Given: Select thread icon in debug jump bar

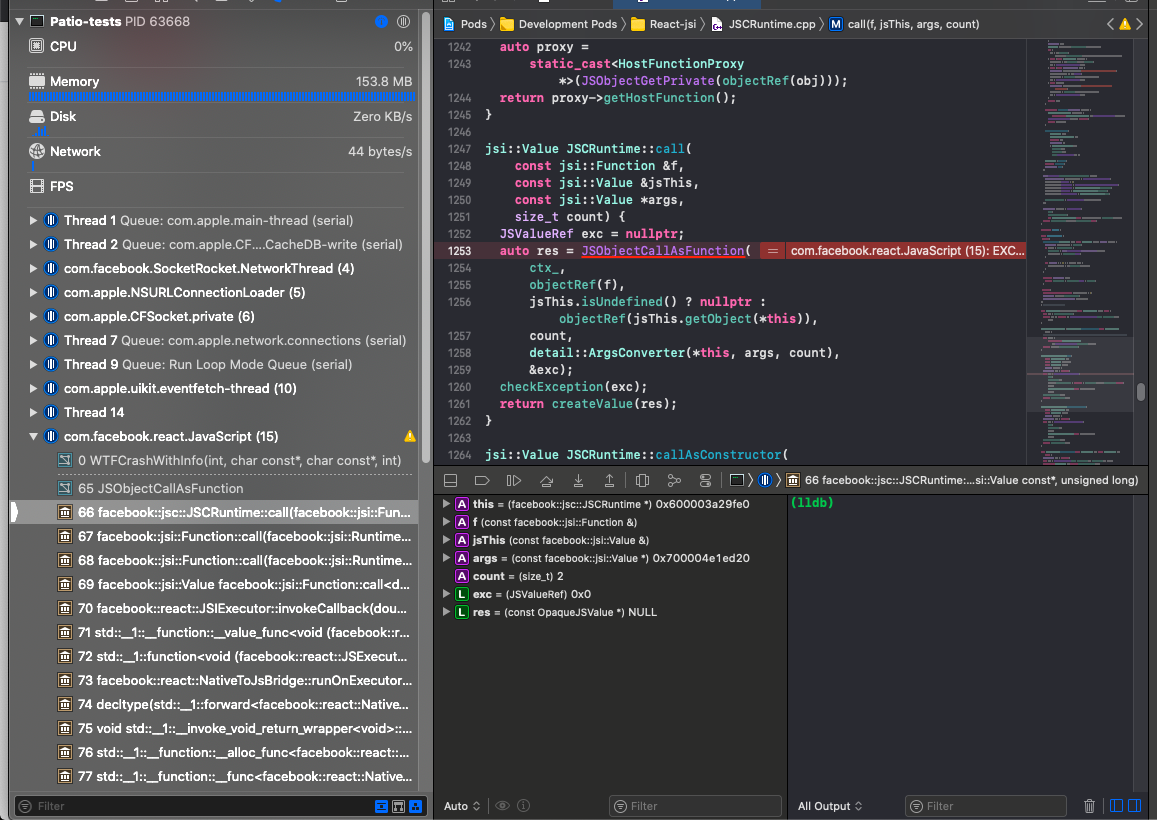Looking at the screenshot, I should point(765,480).
